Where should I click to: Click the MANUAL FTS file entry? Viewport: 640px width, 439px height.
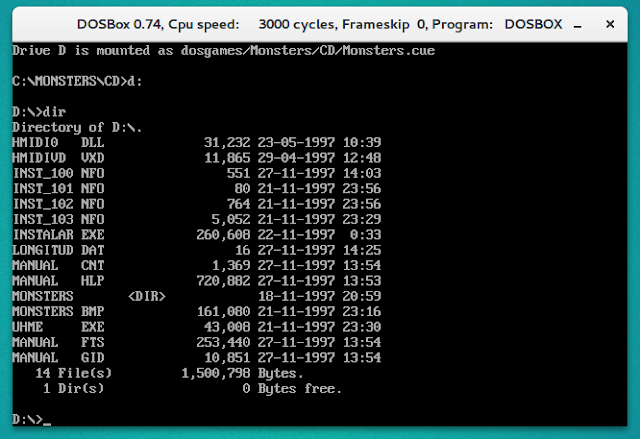(x=197, y=342)
